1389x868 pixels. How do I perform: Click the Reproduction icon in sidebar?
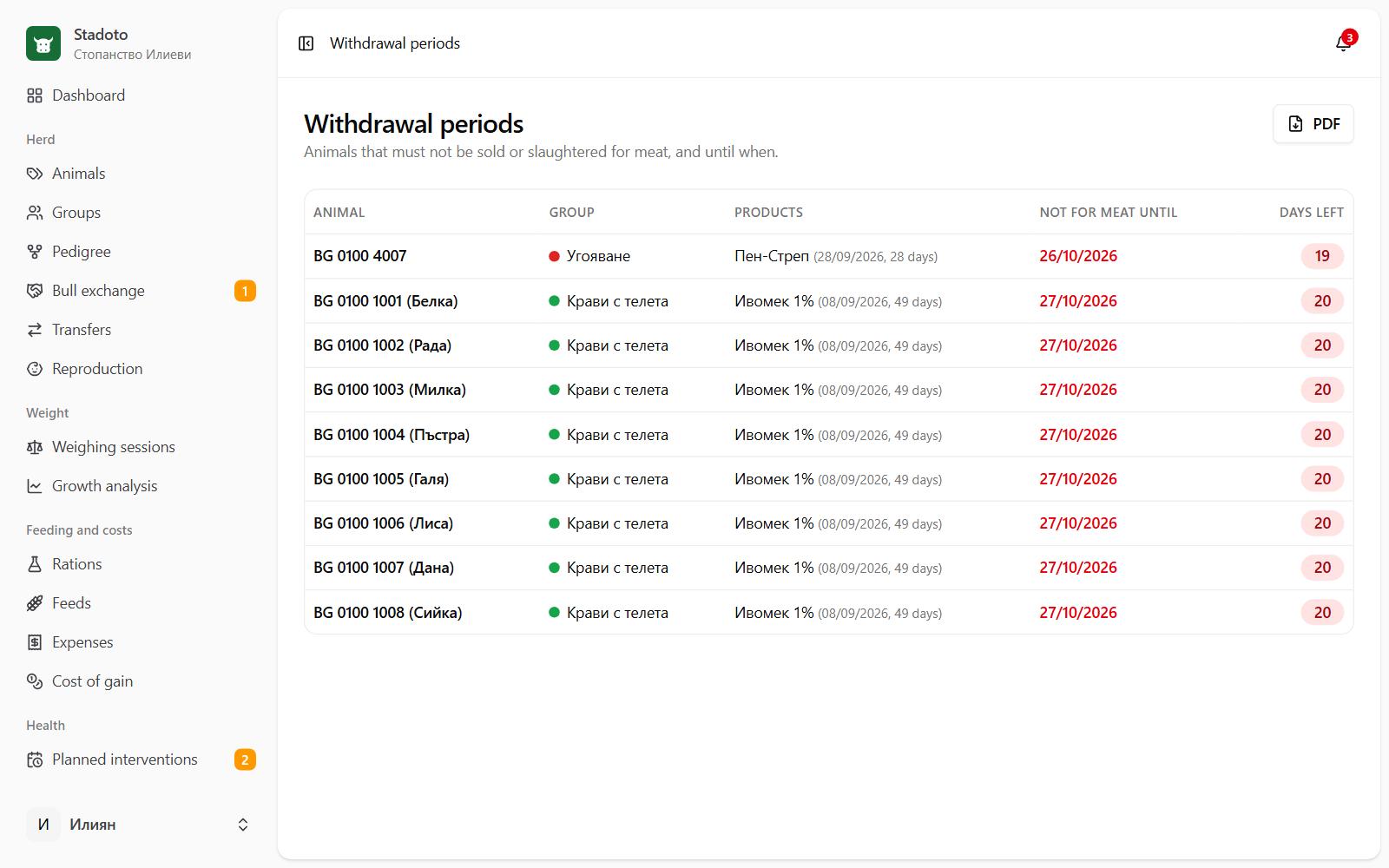[35, 369]
